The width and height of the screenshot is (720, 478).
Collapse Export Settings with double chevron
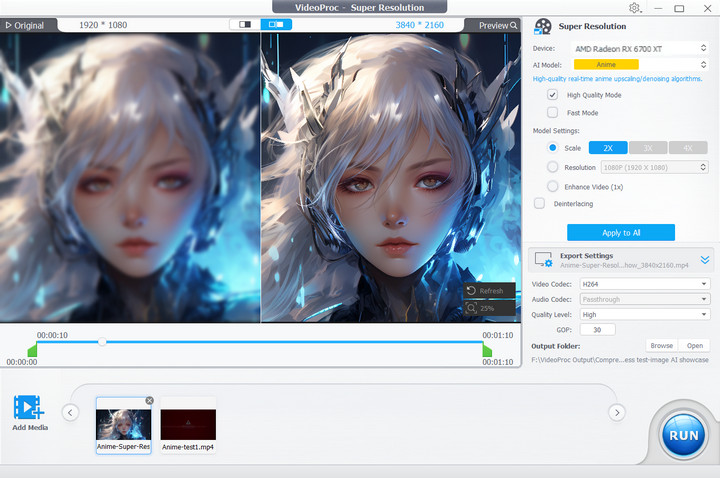(705, 260)
